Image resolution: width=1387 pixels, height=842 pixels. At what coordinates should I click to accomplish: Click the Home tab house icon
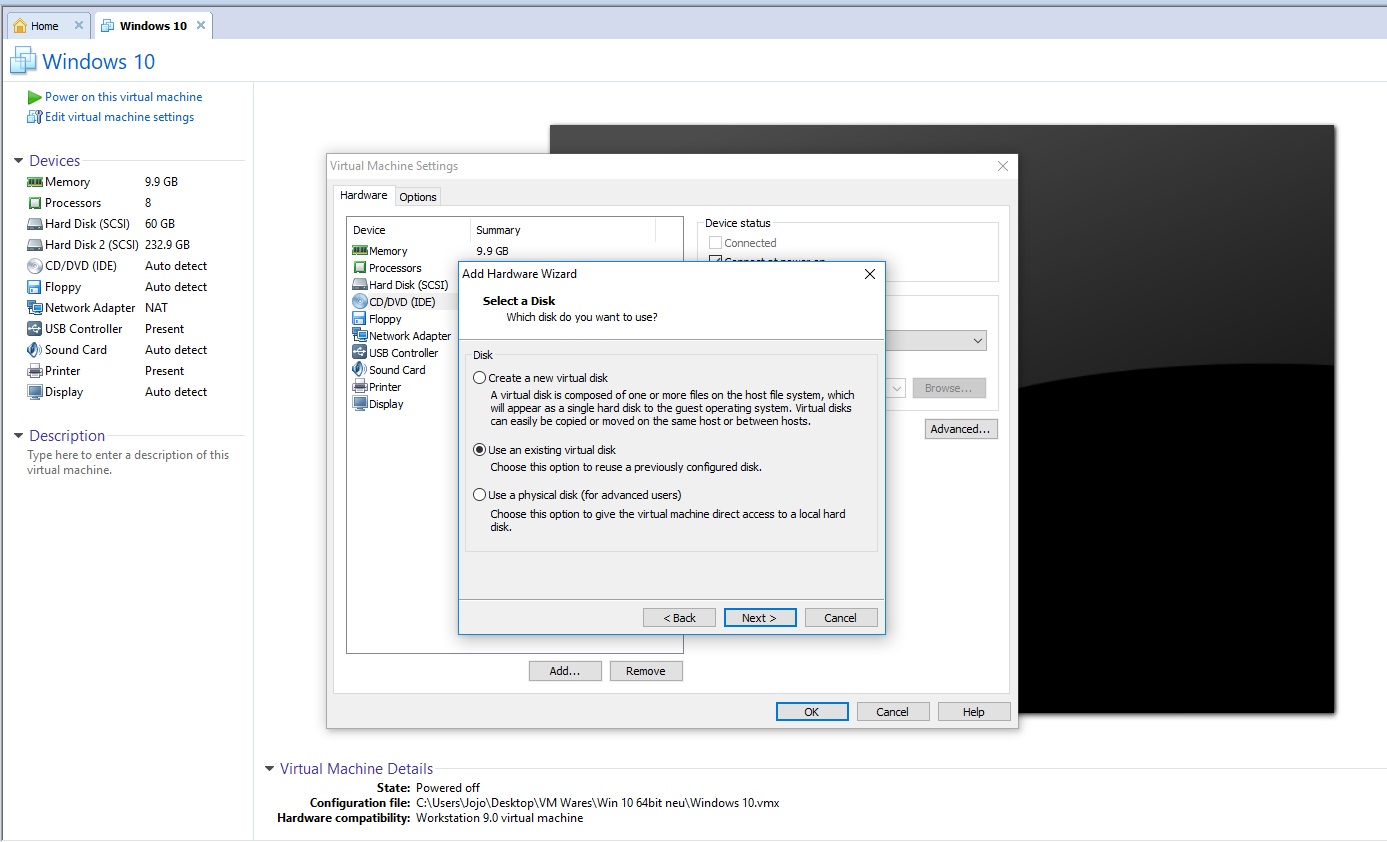pyautogui.click(x=20, y=26)
